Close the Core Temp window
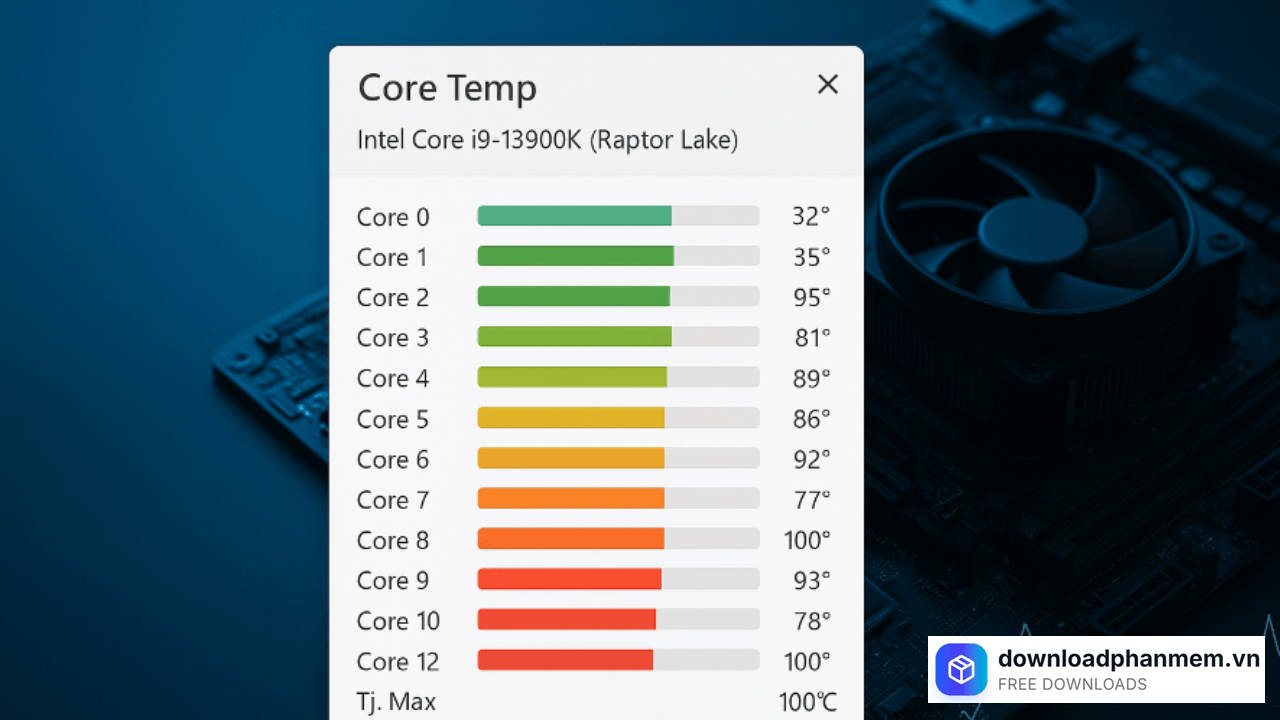 [828, 84]
